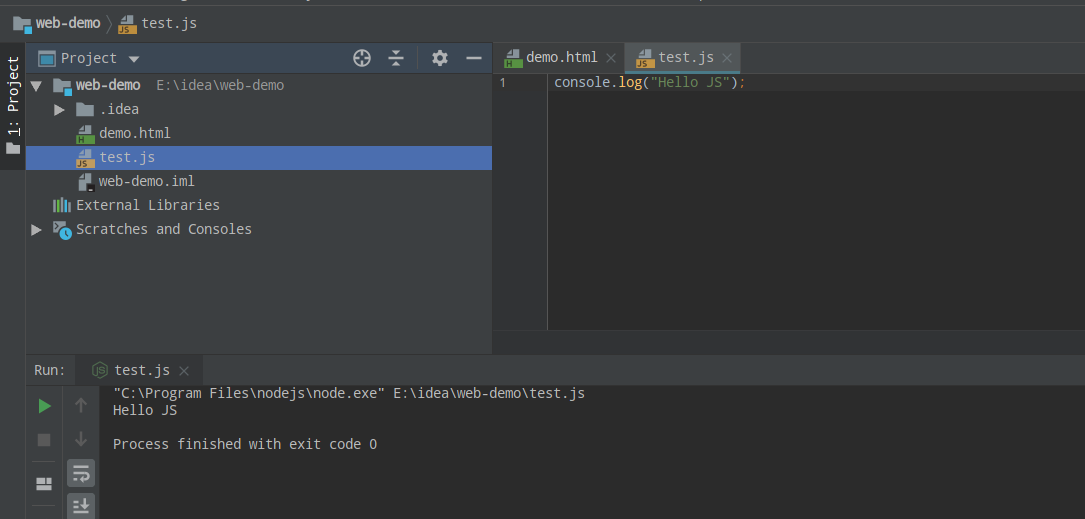Viewport: 1085px width, 519px height.
Task: Close the demo.html editor tab
Action: coord(610,58)
